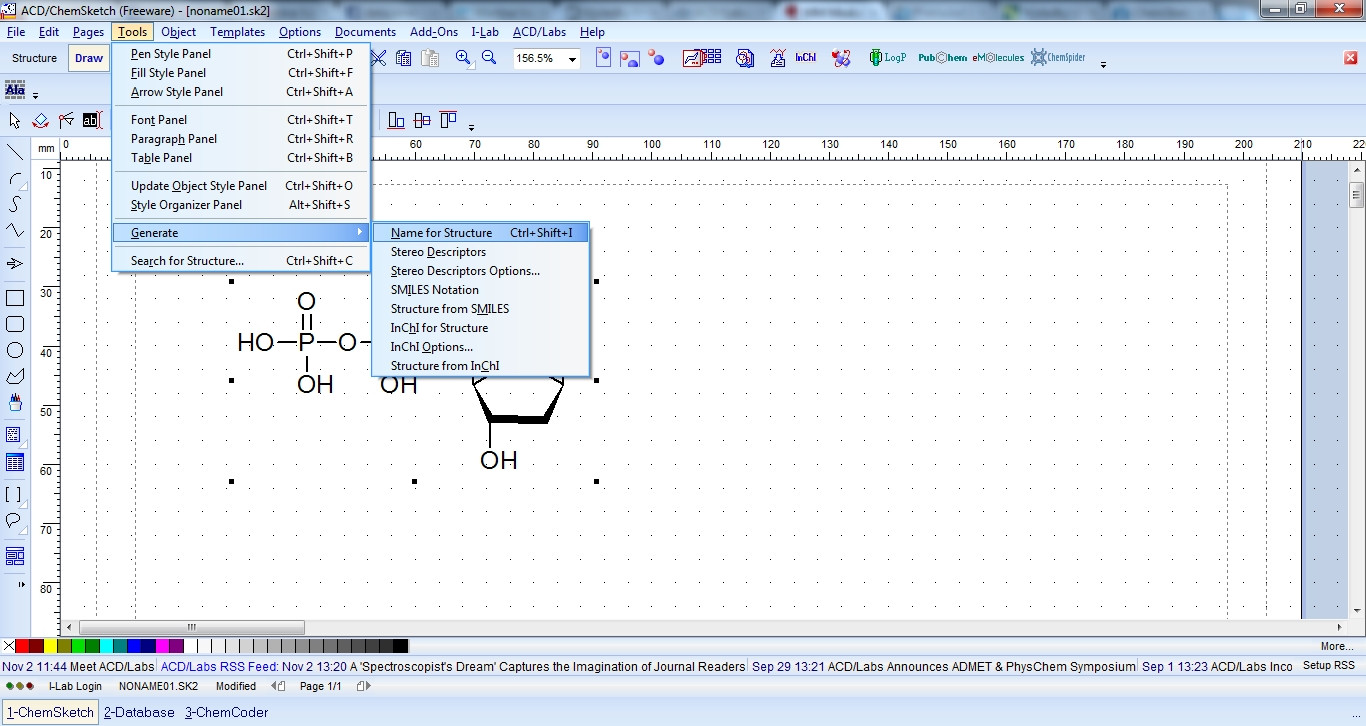Click the Zoom Out magnifier
Viewport: 1366px width, 726px height.
tap(489, 58)
